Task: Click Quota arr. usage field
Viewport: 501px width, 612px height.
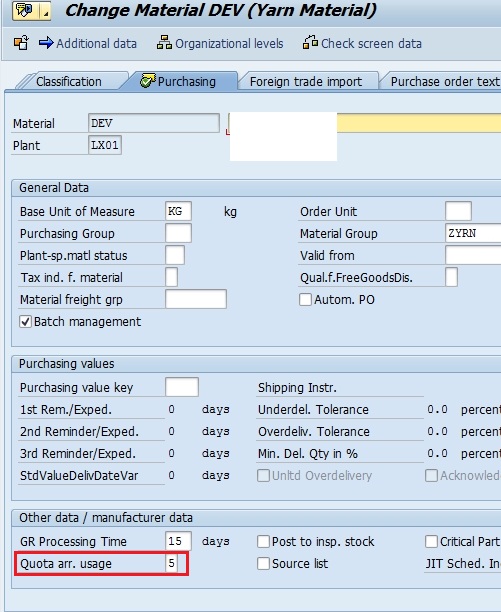Action: (x=171, y=563)
